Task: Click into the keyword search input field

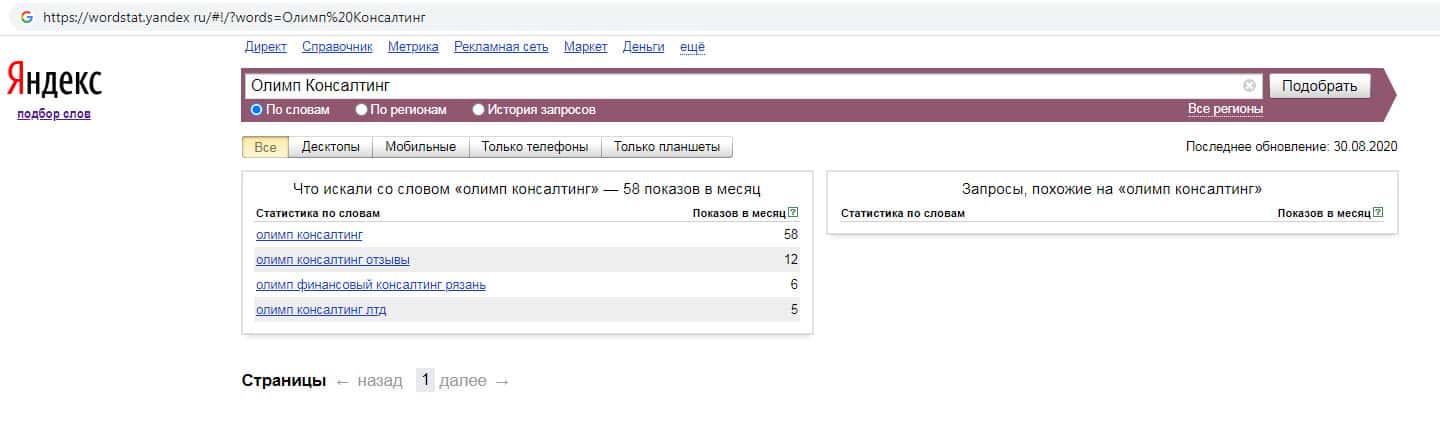Action: click(740, 86)
